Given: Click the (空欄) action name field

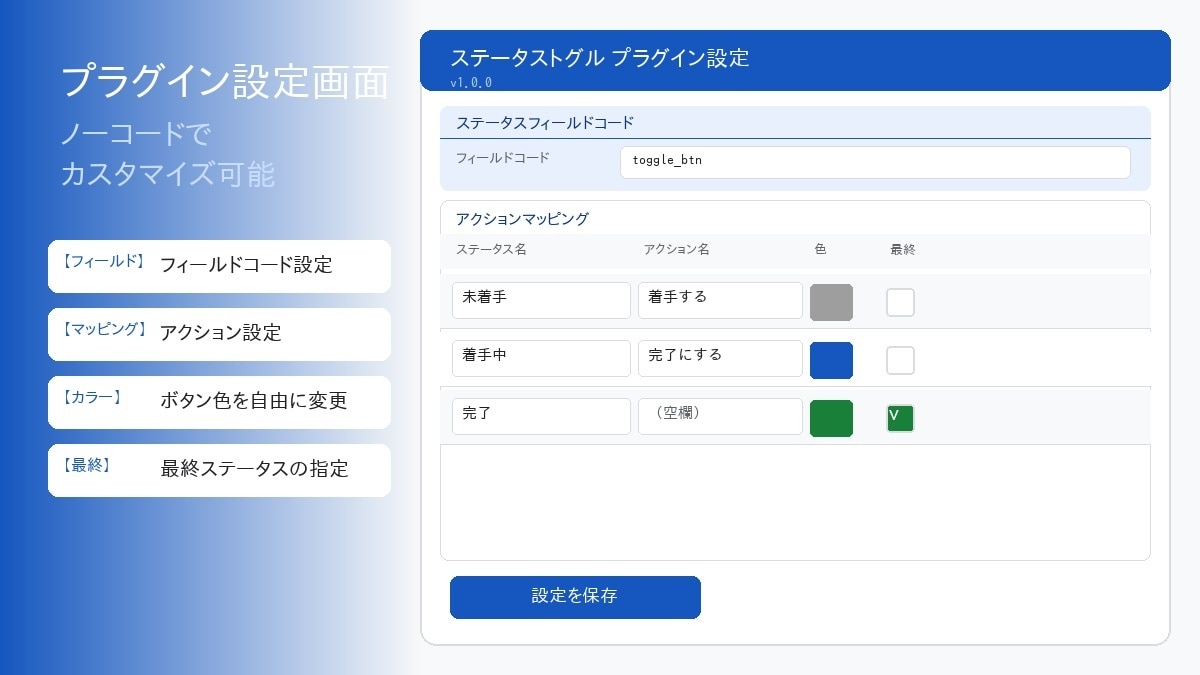Looking at the screenshot, I should coord(720,417).
